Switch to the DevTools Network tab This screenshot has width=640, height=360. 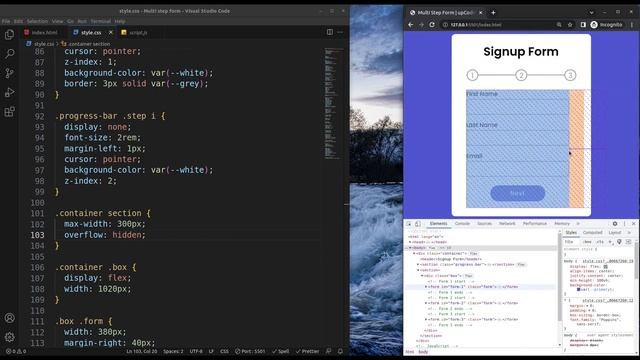pyautogui.click(x=507, y=224)
